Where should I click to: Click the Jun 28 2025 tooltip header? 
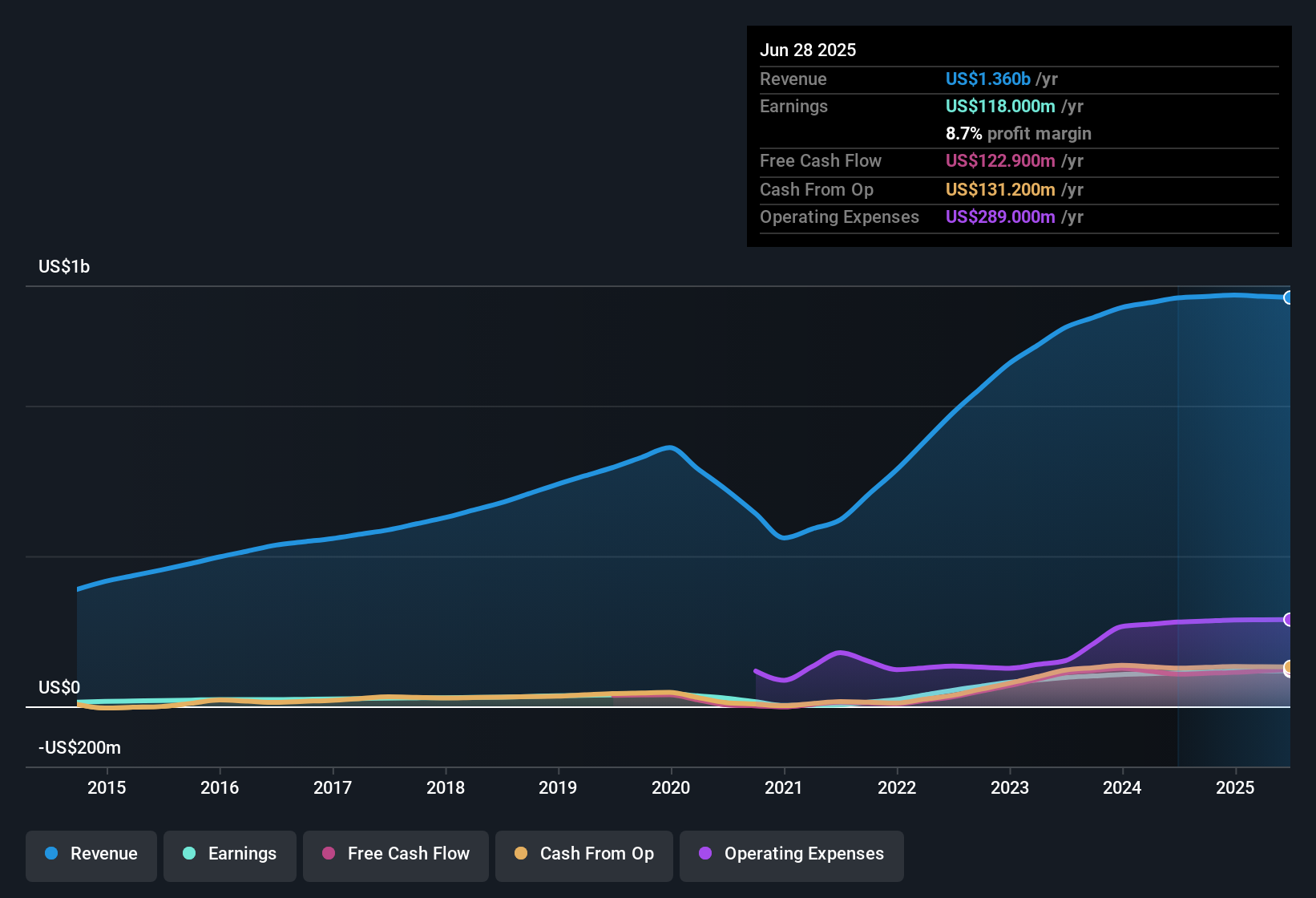[808, 50]
